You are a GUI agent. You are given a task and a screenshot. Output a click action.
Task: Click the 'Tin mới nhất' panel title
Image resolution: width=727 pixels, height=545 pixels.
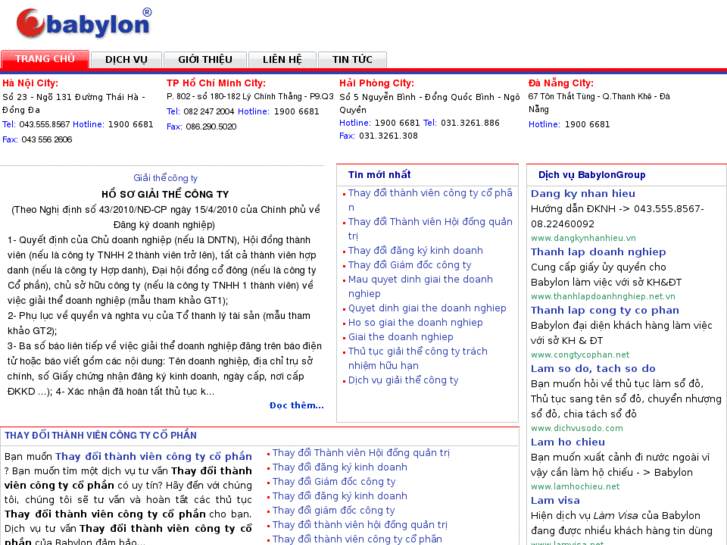click(379, 175)
